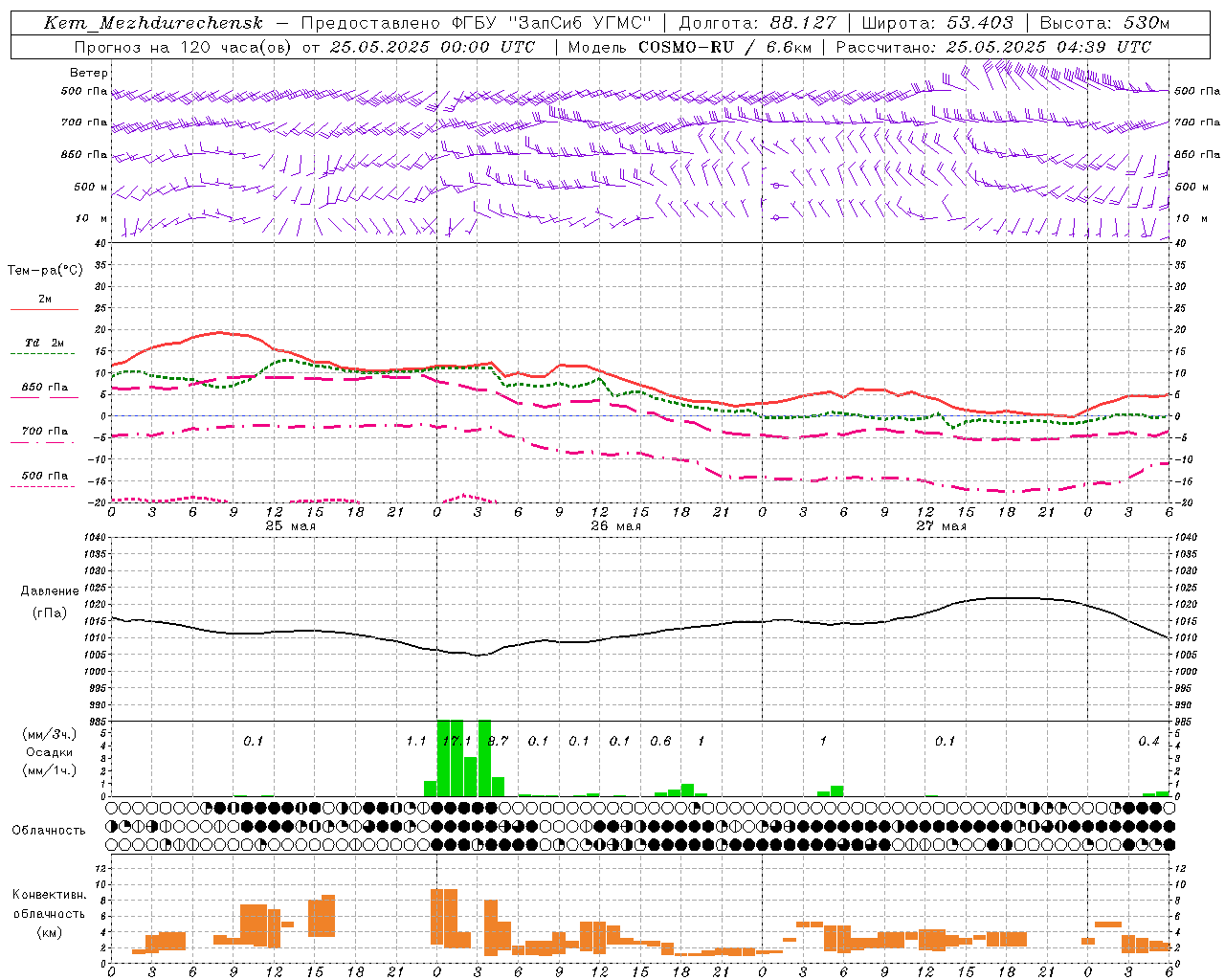The width and height of the screenshot is (1225, 980).
Task: Click the '25 мая' date label
Action: [290, 526]
